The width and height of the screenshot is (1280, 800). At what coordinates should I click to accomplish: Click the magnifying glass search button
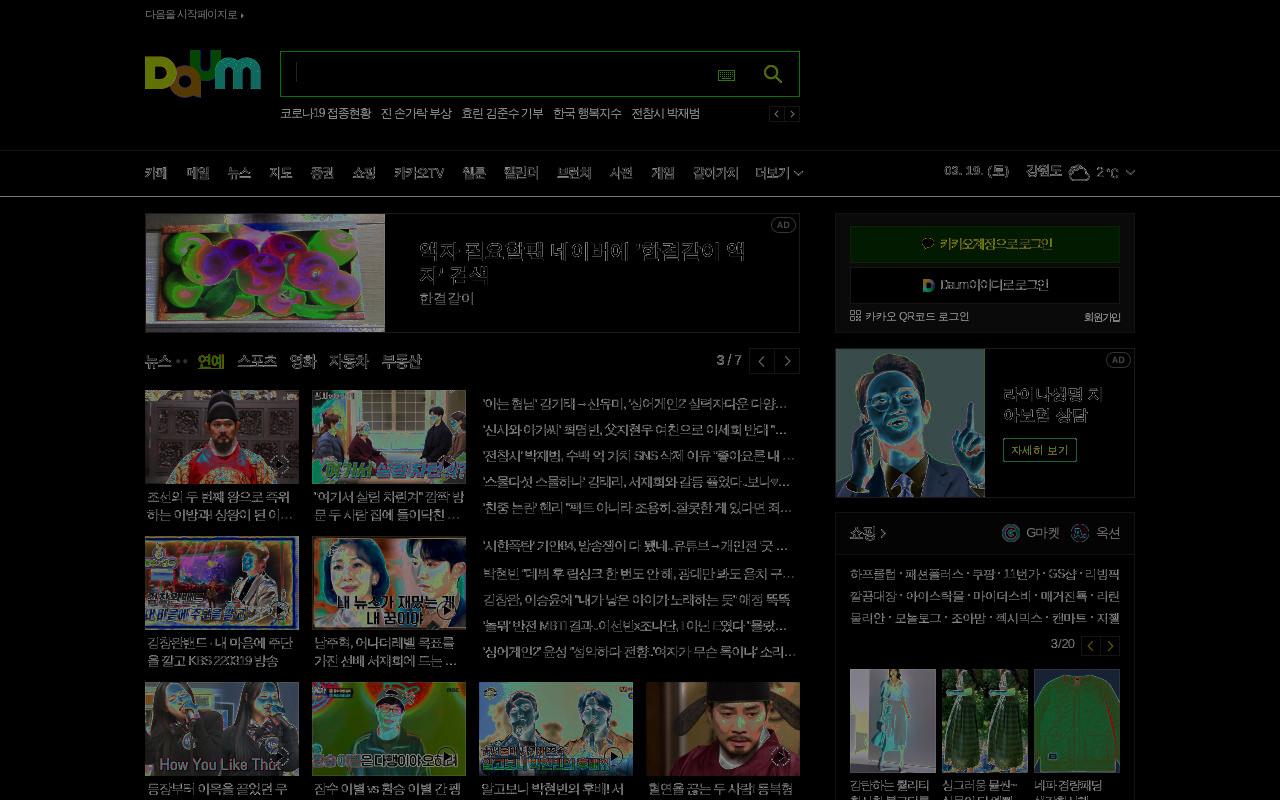[772, 74]
